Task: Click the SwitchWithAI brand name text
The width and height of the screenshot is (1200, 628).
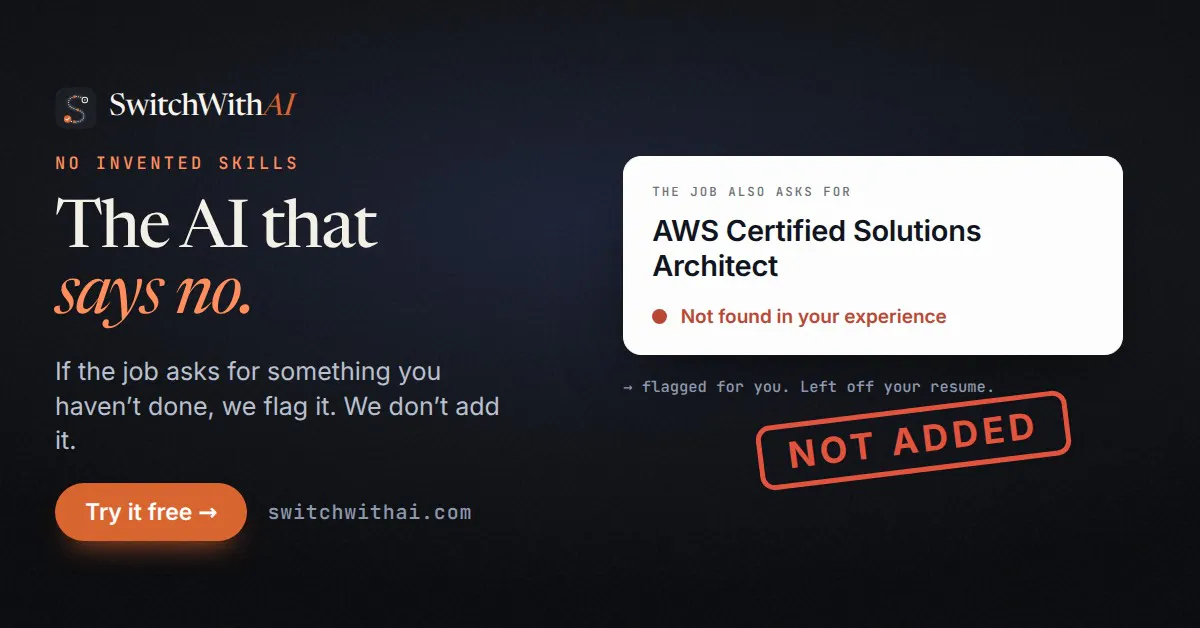Action: [203, 105]
